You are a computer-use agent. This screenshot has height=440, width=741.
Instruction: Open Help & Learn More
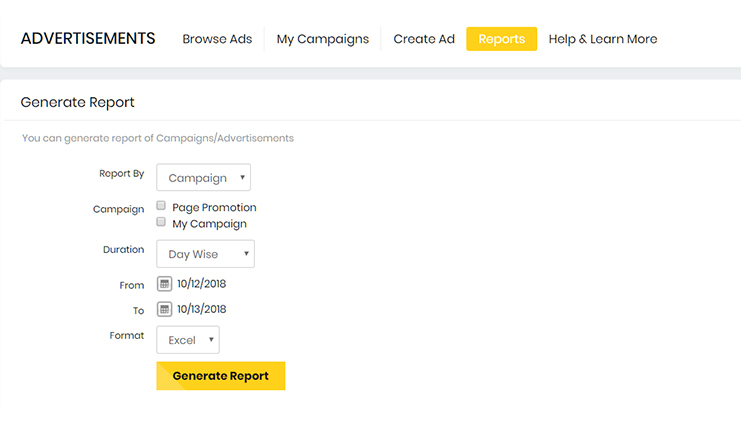click(603, 39)
